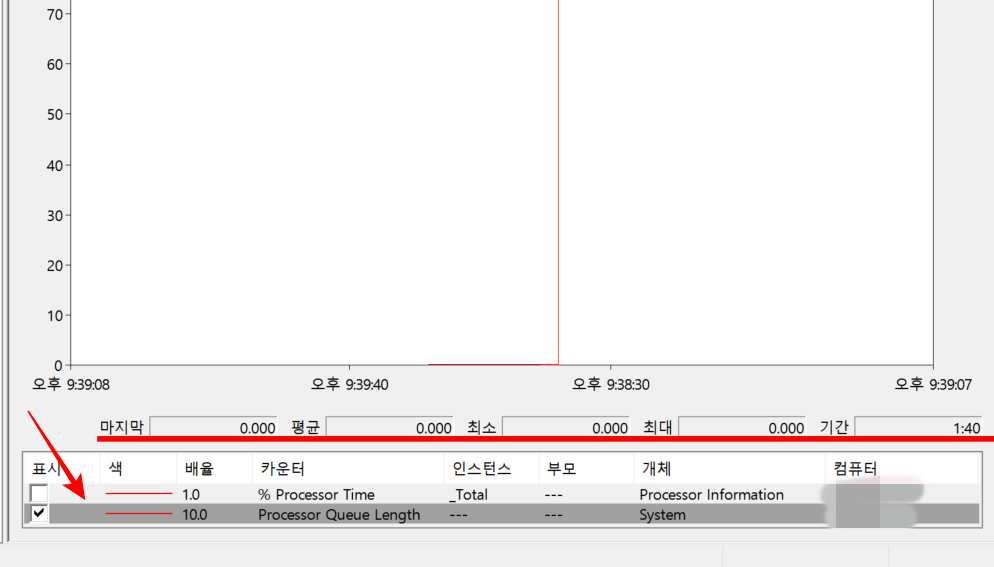This screenshot has height=567, width=994.
Task: Uncheck the Processor Queue Length checkbox
Action: click(39, 513)
